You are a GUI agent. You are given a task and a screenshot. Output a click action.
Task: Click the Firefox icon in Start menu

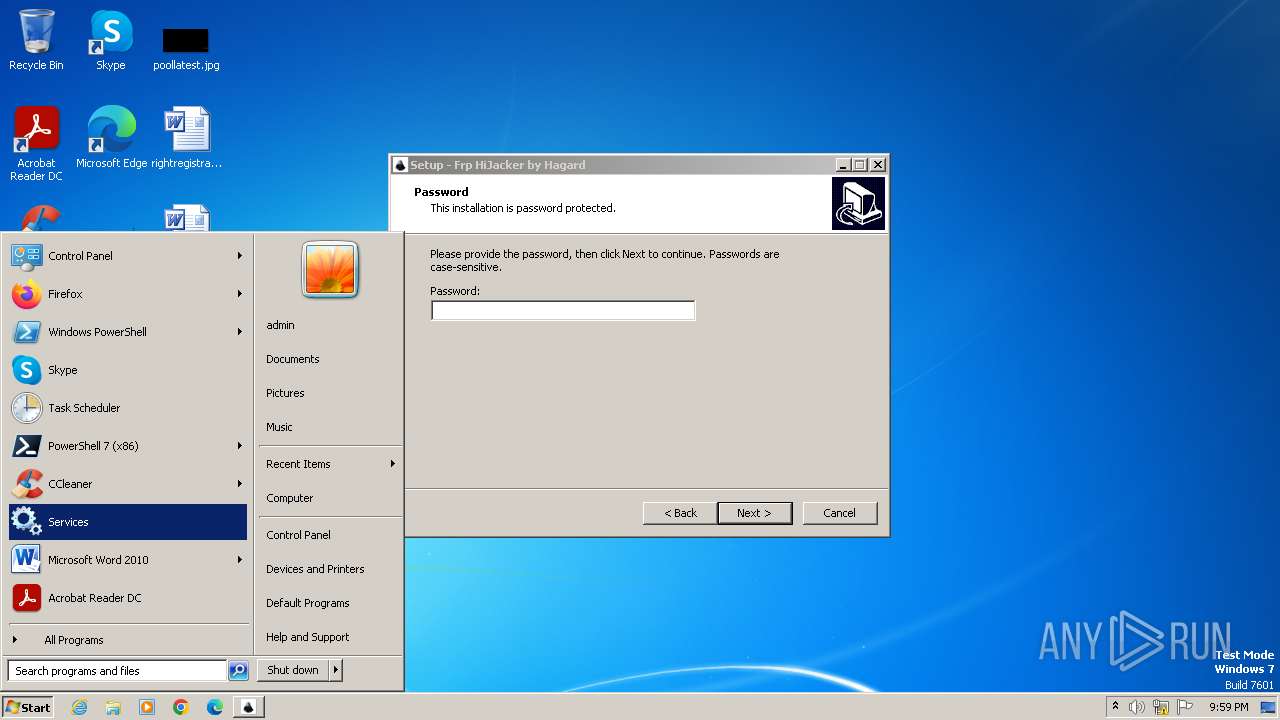[26, 294]
